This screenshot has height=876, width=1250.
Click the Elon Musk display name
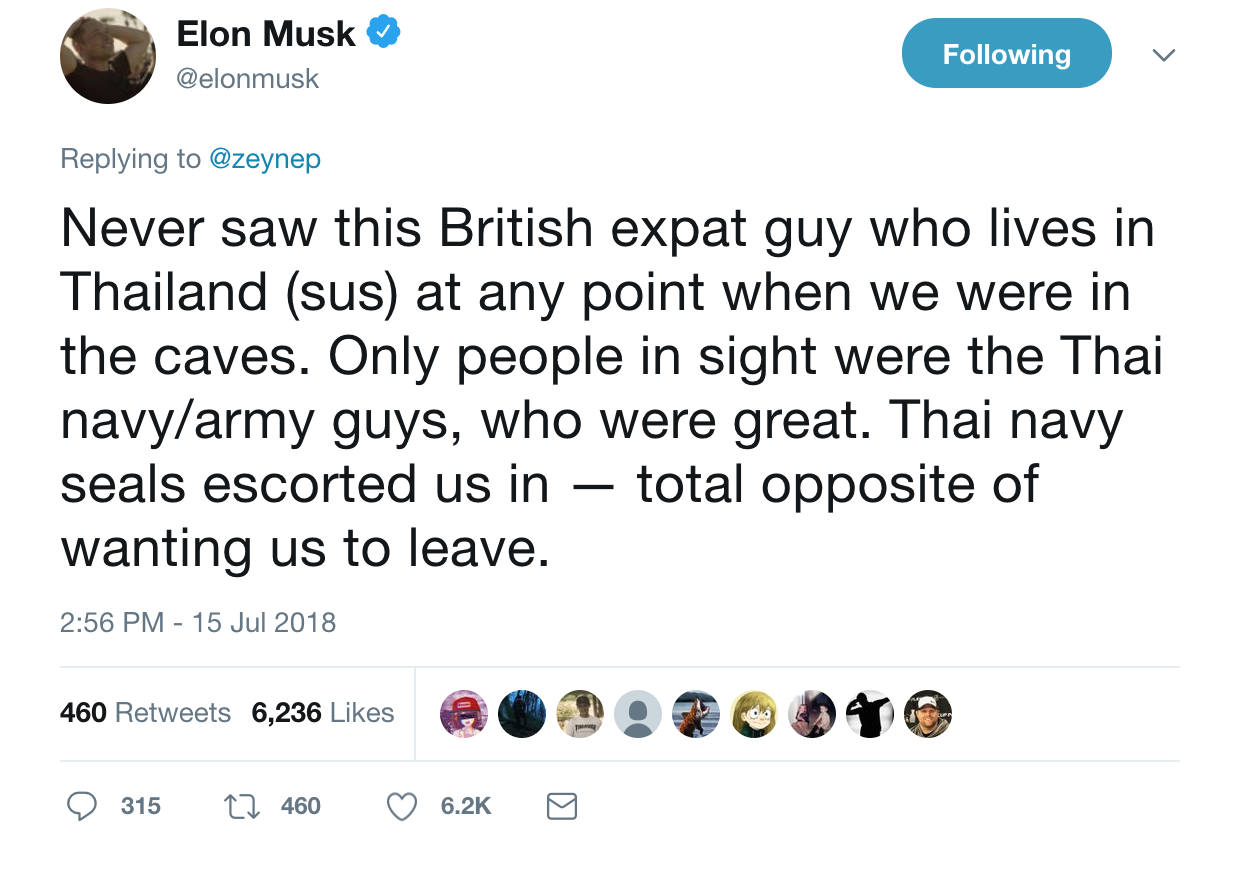[265, 34]
